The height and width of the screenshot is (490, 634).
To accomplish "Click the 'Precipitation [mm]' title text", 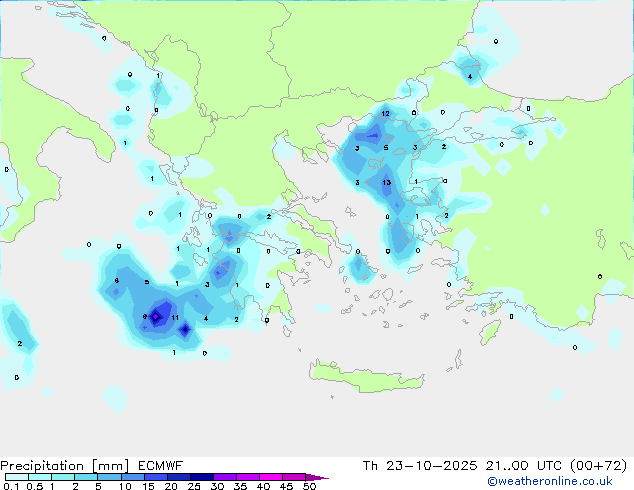I will [x=65, y=466].
